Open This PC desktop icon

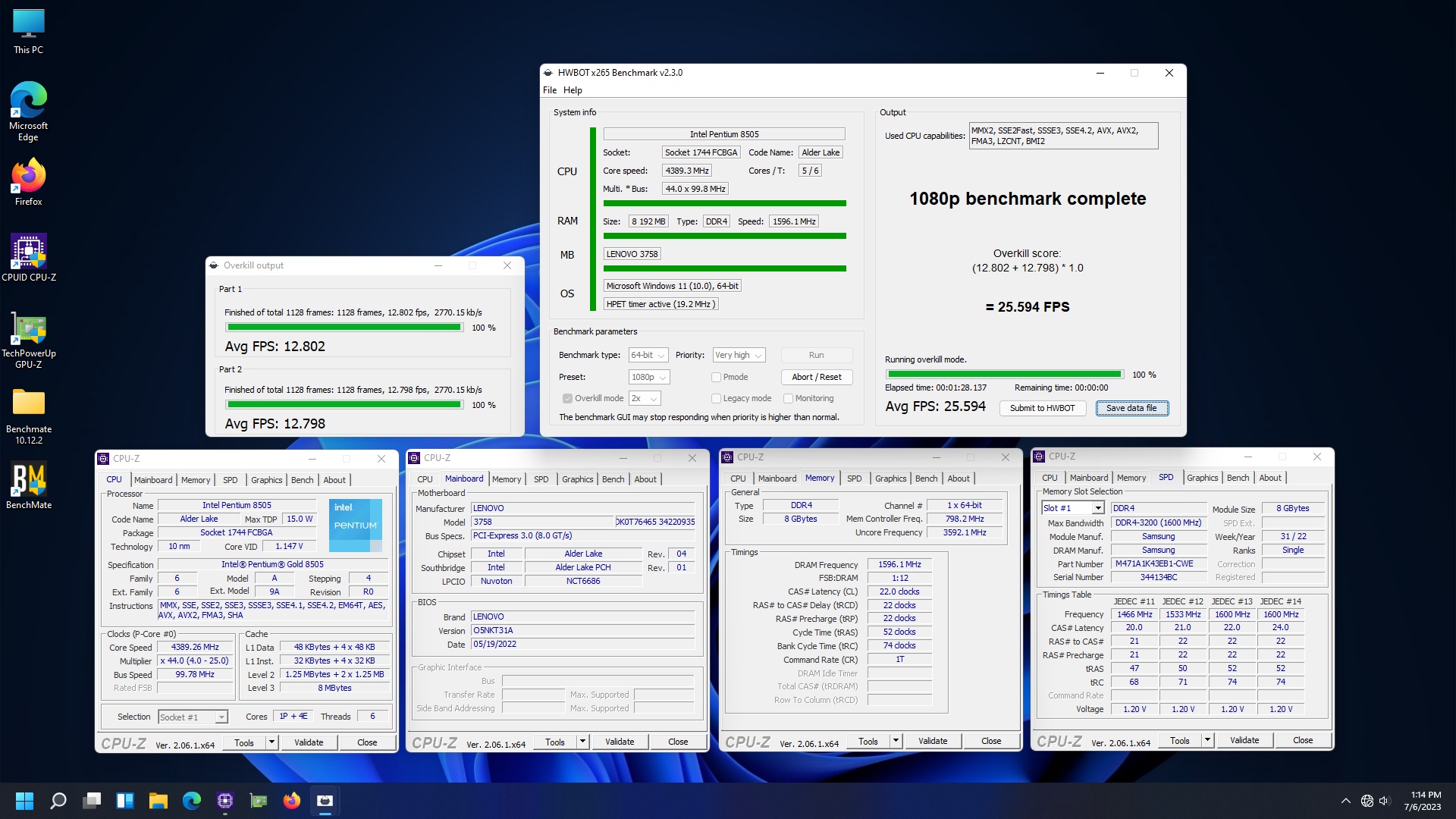pos(29,32)
